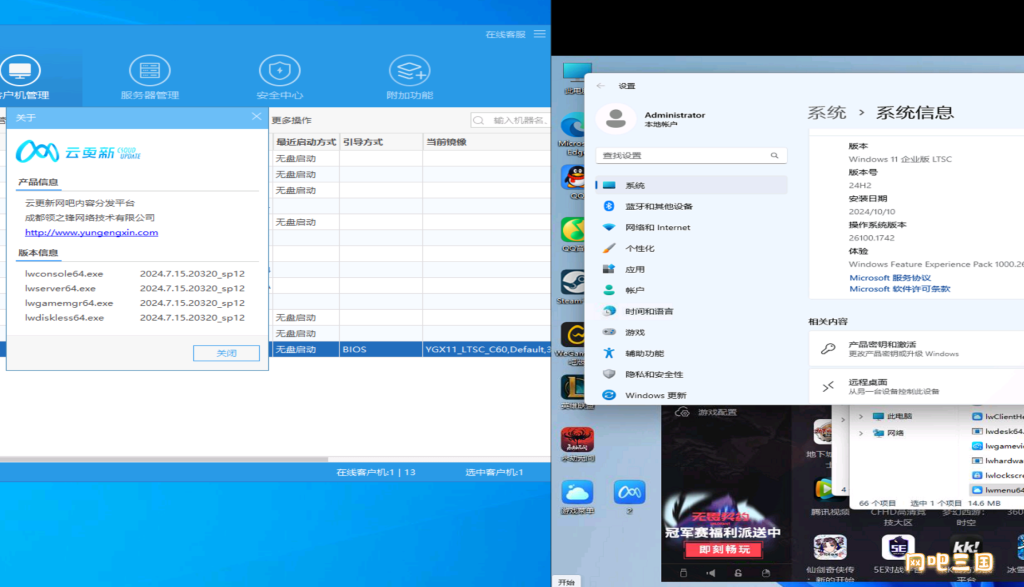Open 远程桌面 settings
The width and height of the screenshot is (1024, 587).
(916, 387)
